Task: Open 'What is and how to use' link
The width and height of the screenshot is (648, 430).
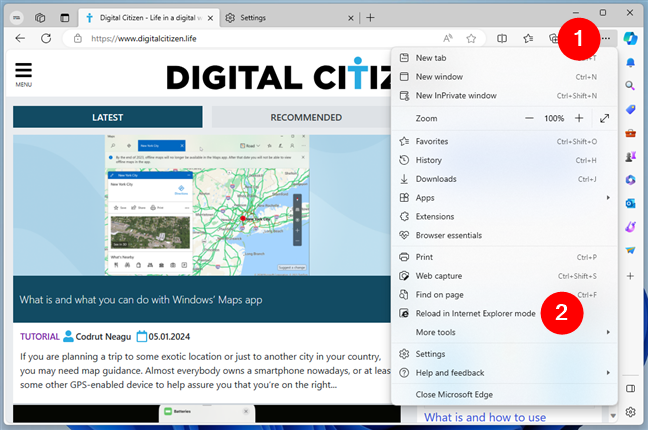Action: click(x=485, y=417)
